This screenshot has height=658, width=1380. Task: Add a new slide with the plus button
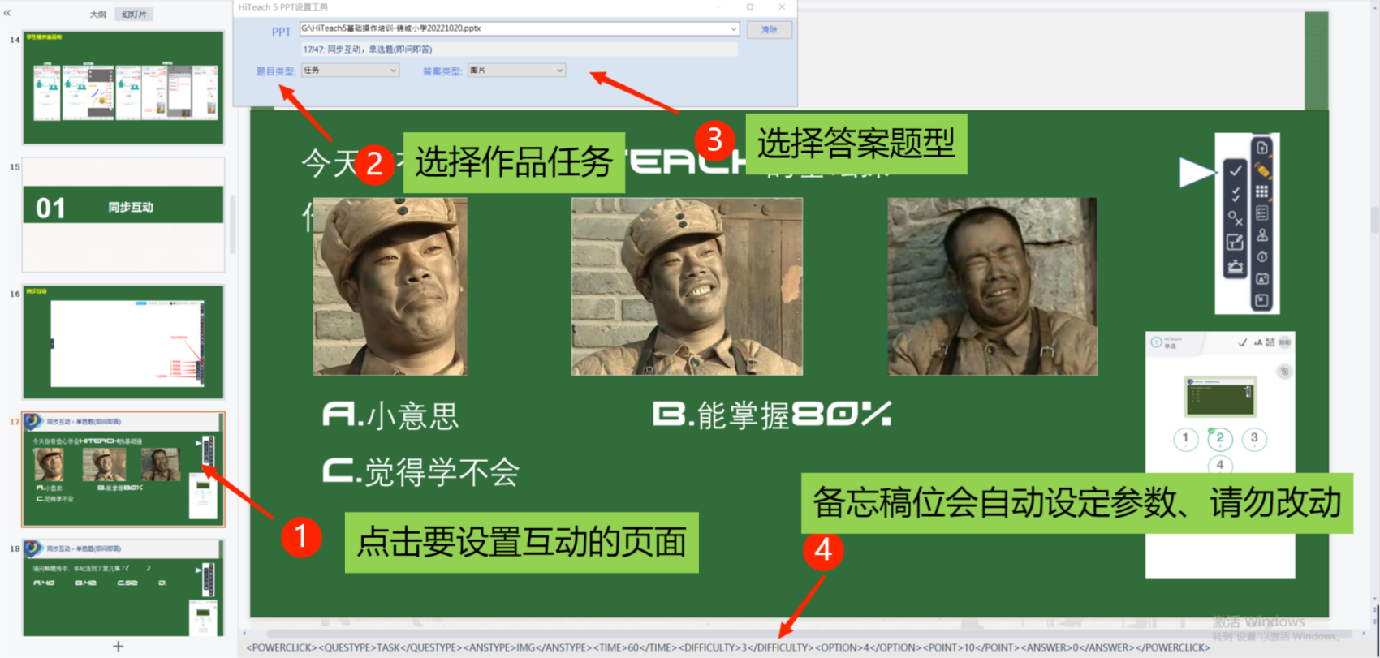(118, 646)
